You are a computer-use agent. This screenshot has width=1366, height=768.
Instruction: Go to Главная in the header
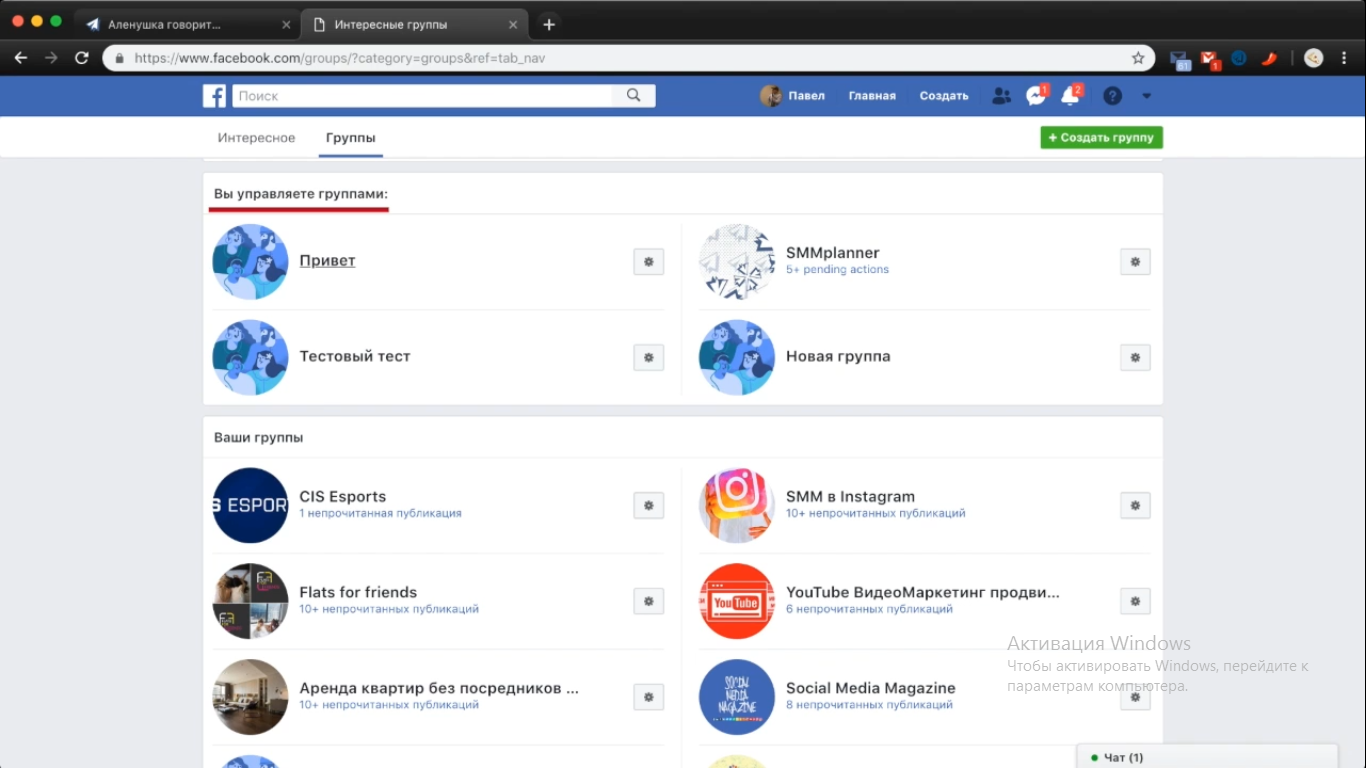872,96
